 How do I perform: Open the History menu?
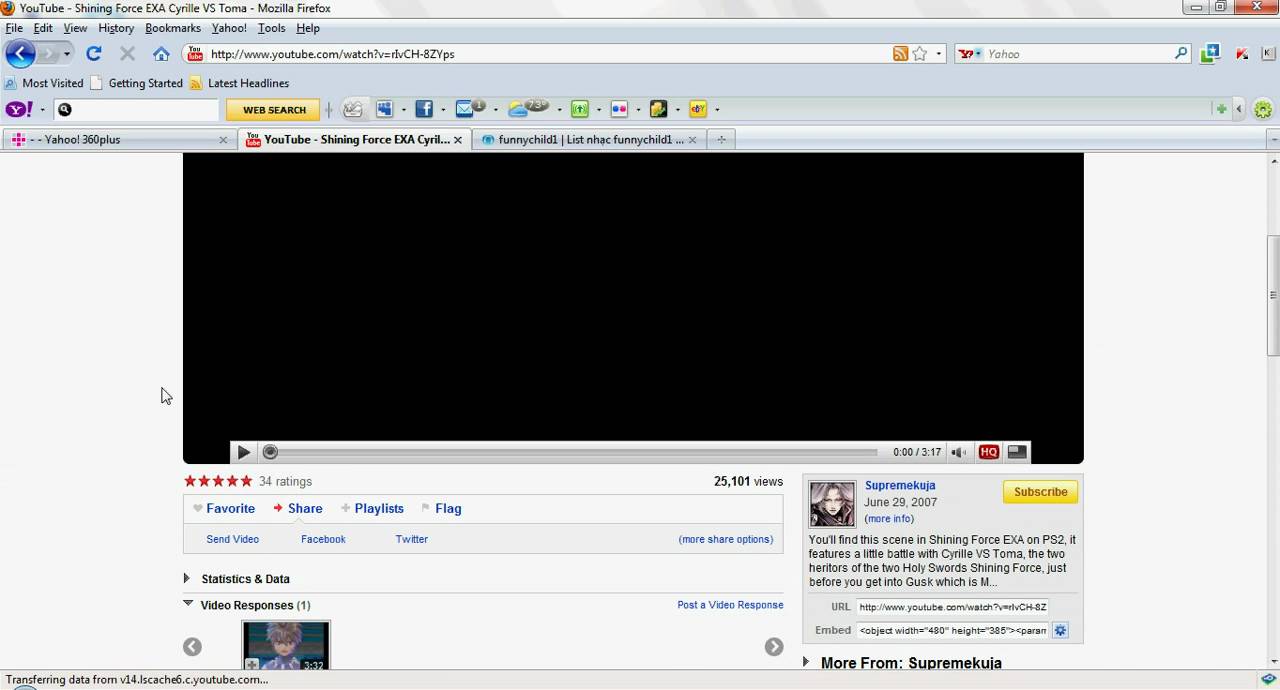click(116, 28)
